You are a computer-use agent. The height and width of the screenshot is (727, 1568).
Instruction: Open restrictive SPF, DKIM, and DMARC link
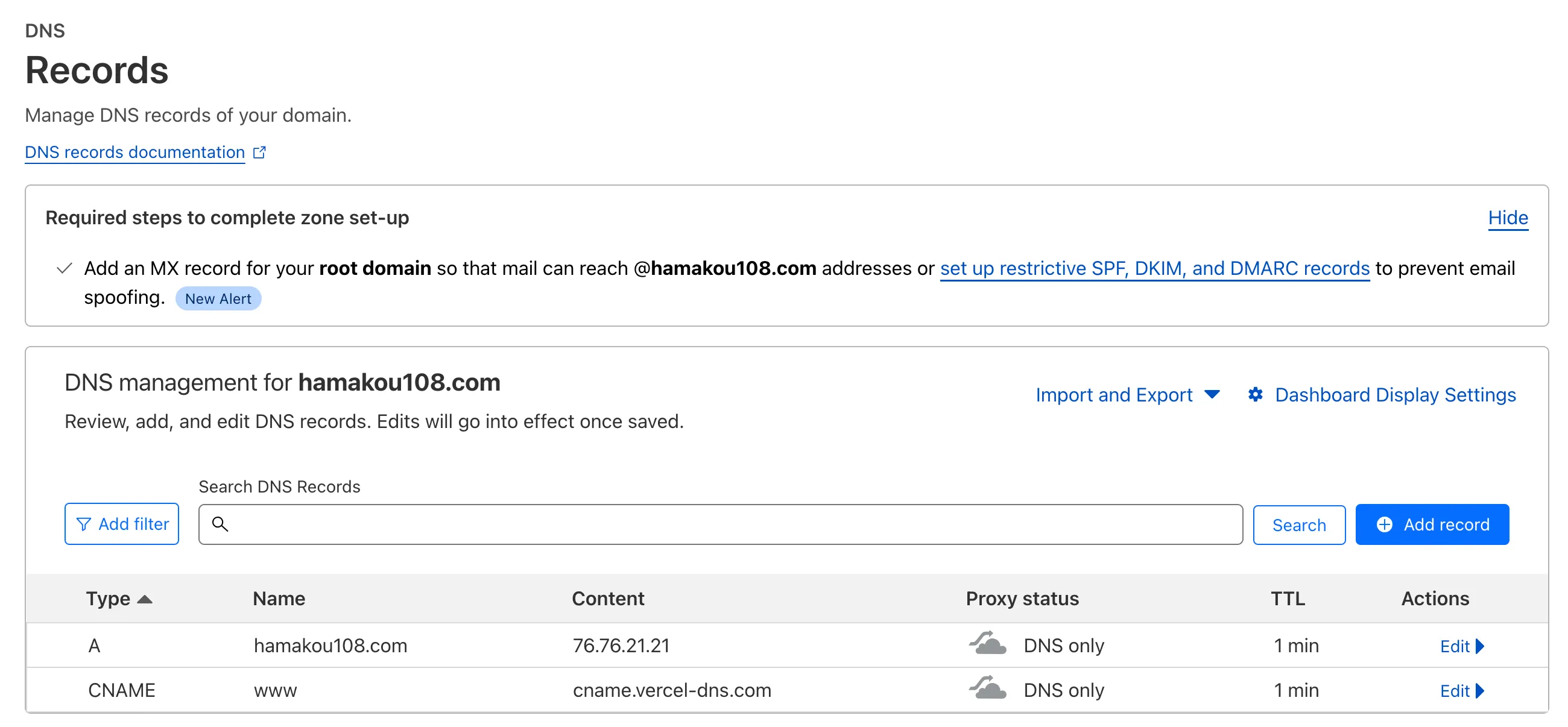[1154, 268]
